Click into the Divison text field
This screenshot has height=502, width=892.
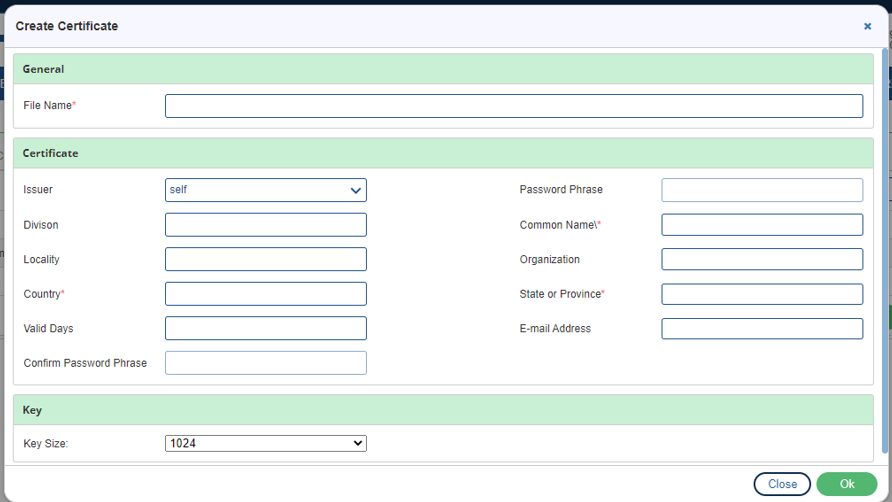[x=266, y=225]
